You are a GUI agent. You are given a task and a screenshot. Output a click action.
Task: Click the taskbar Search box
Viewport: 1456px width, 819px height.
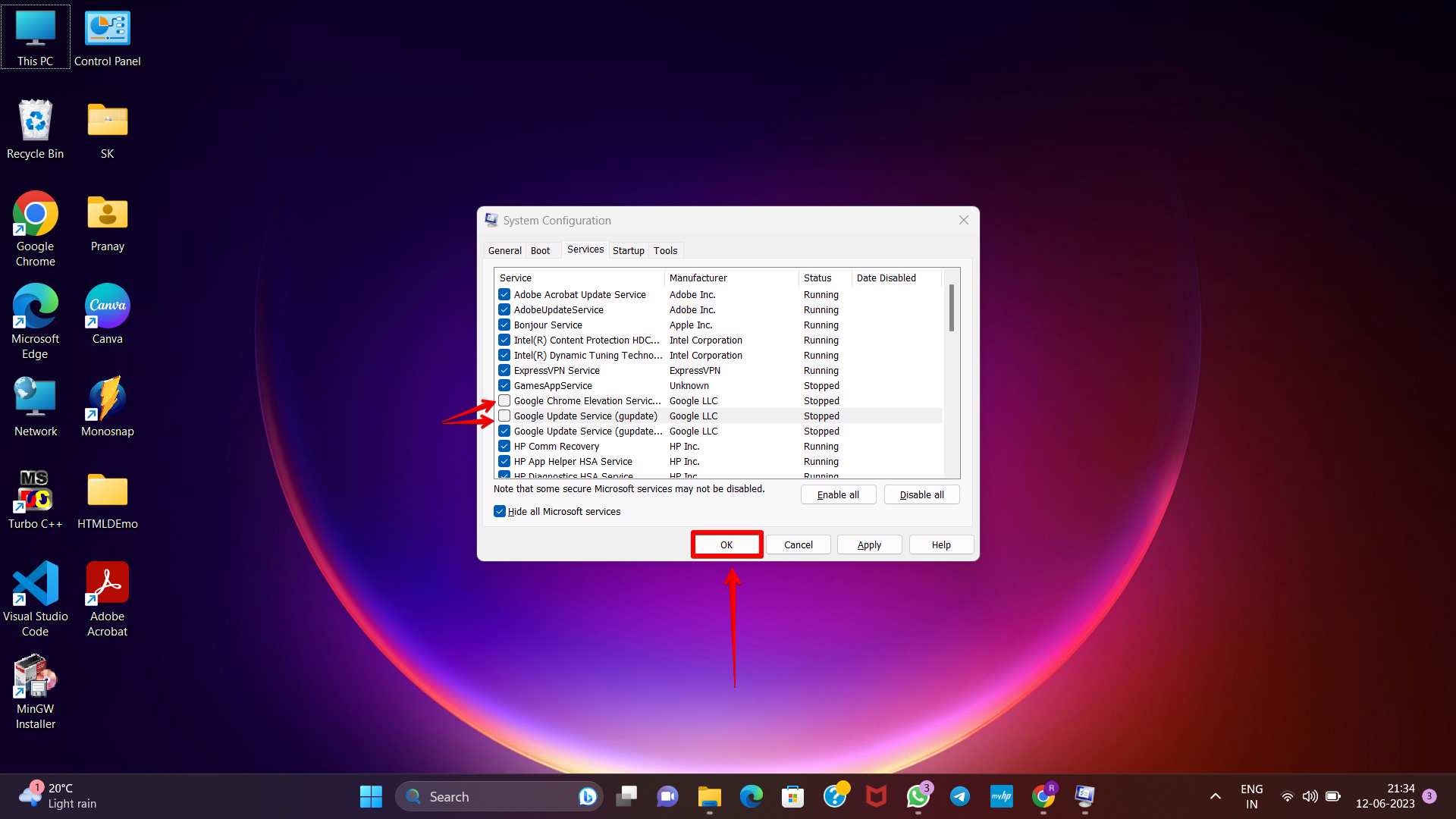click(499, 796)
